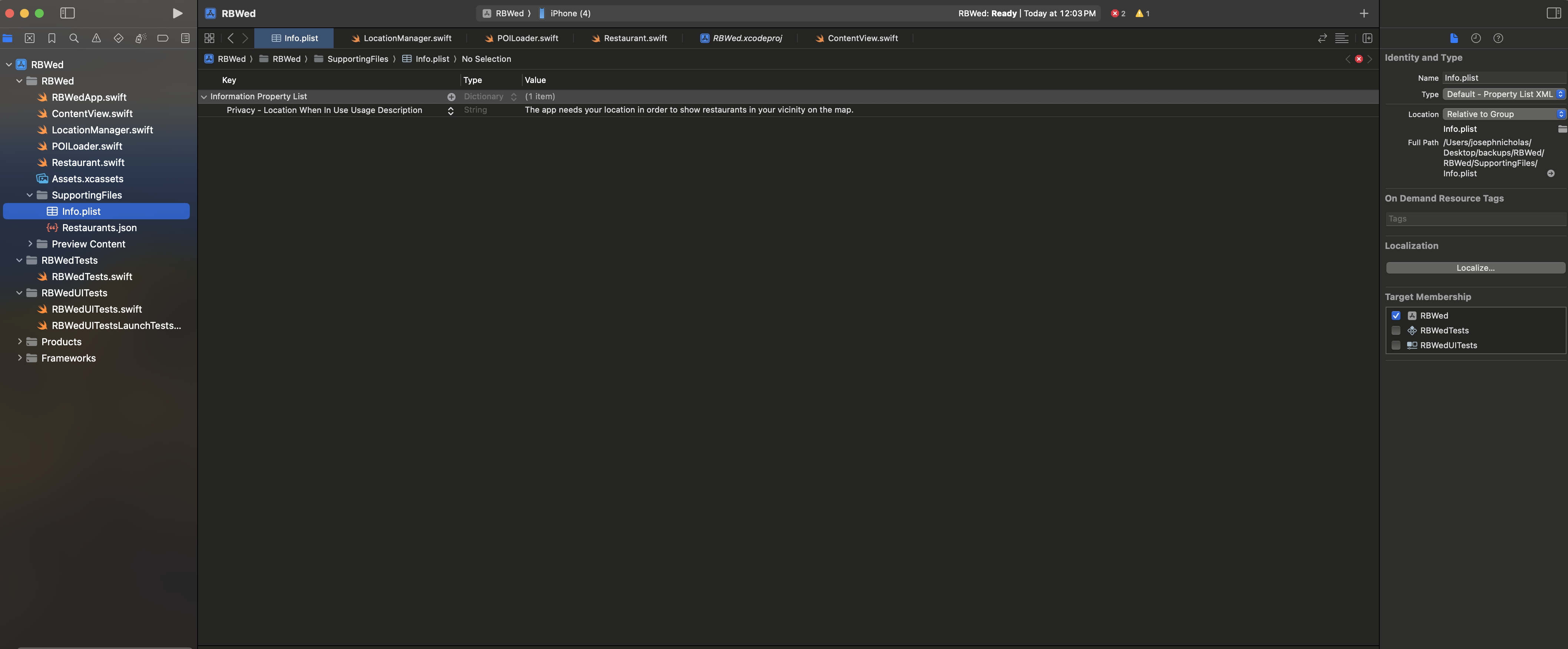Switch to Restaurant.swift tab
The width and height of the screenshot is (1568, 649).
pos(629,38)
